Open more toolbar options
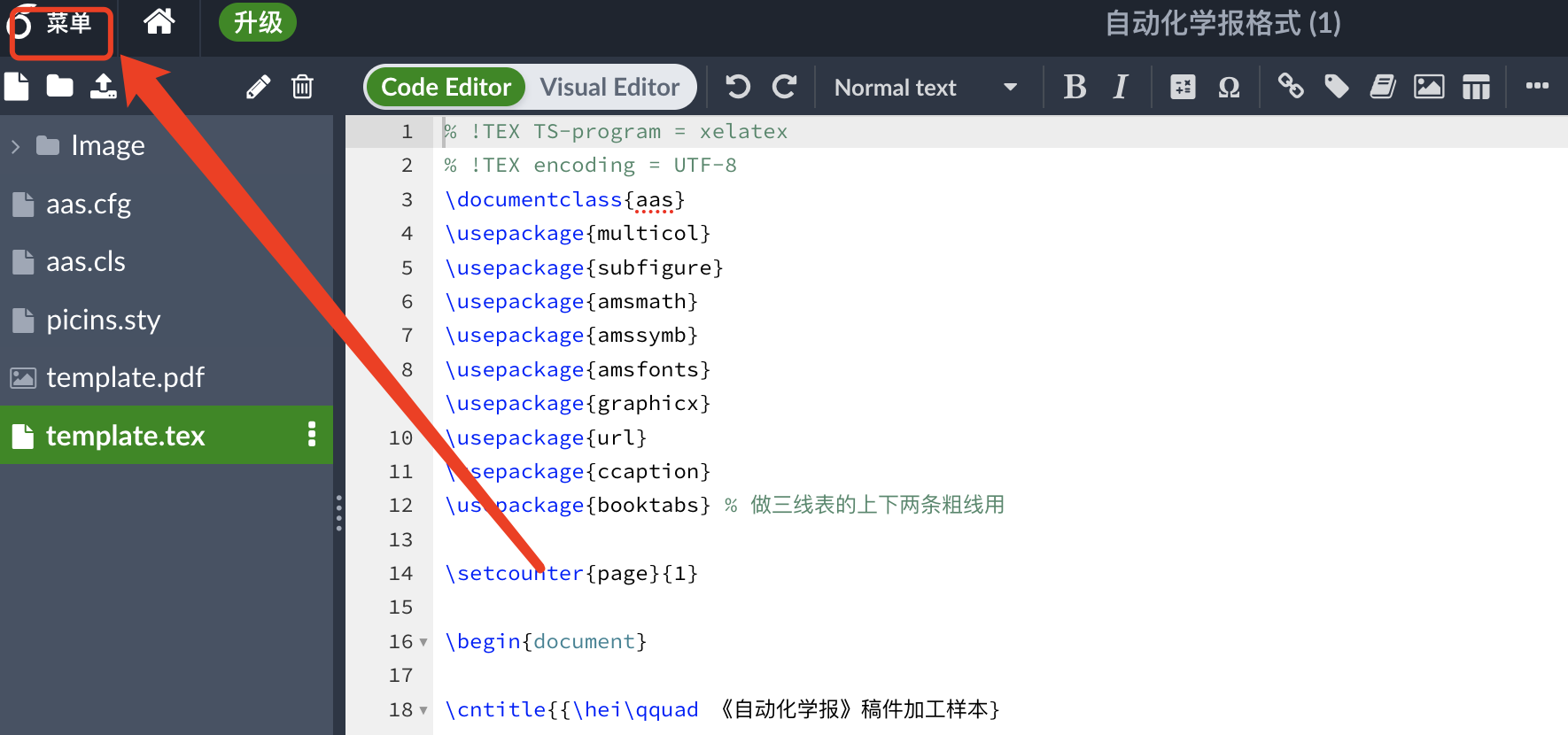 (1537, 86)
